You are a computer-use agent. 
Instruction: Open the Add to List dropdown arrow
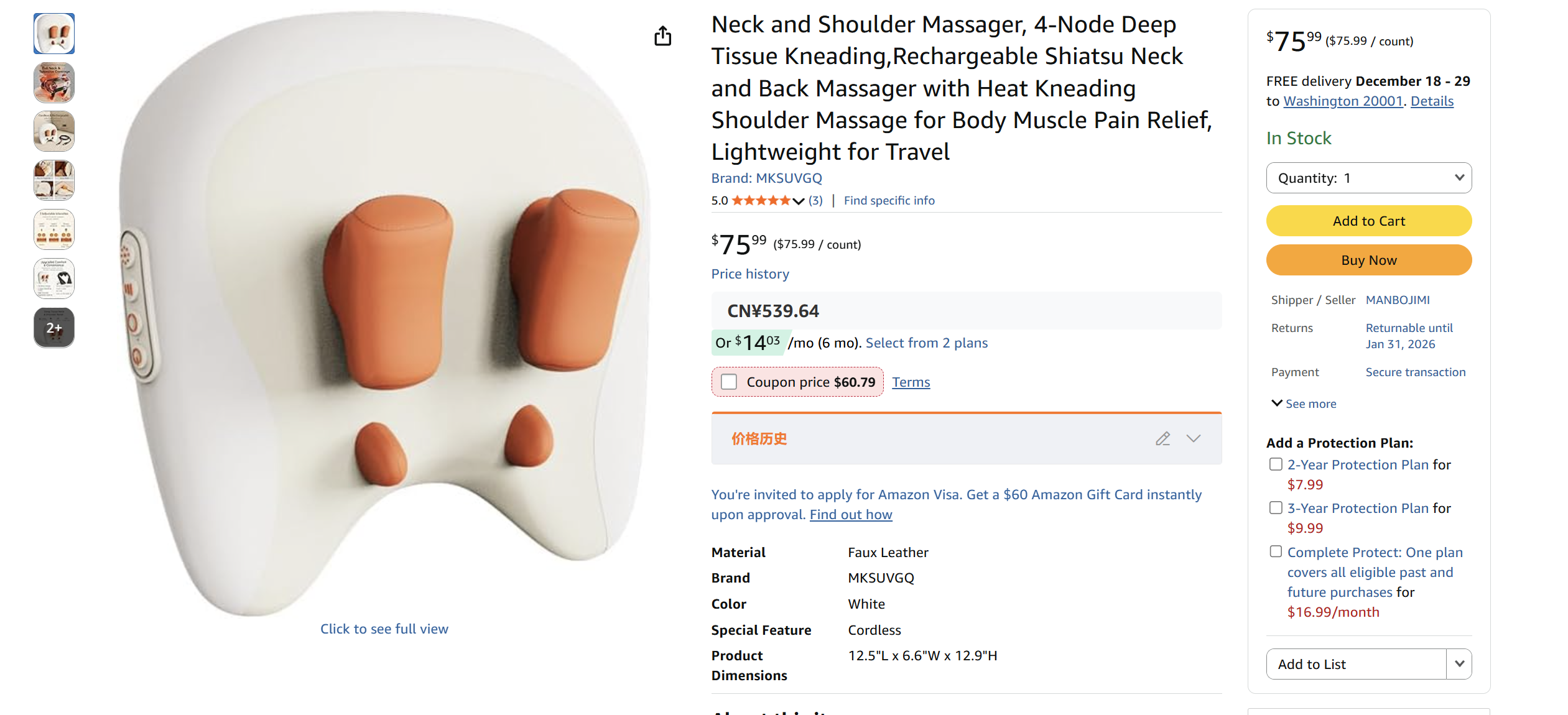[x=1459, y=663]
